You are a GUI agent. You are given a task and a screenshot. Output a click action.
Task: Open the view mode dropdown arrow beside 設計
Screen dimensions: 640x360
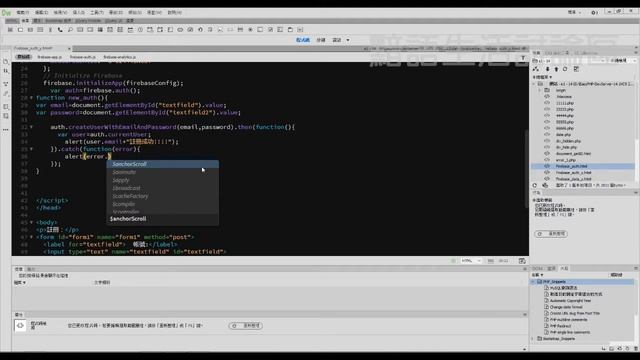point(348,40)
